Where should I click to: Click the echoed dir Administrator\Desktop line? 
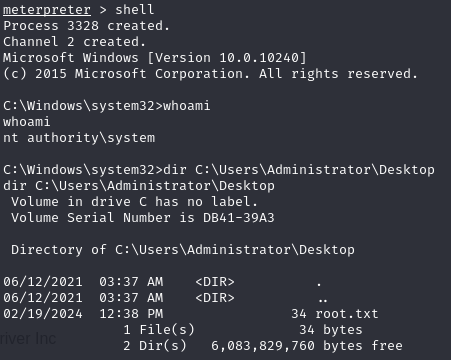coord(139,186)
